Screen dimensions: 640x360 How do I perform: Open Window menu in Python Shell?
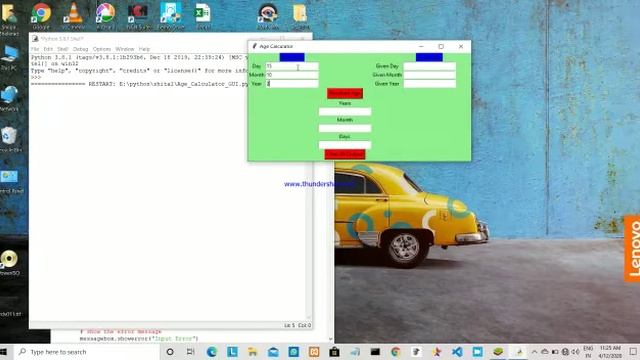[125, 49]
